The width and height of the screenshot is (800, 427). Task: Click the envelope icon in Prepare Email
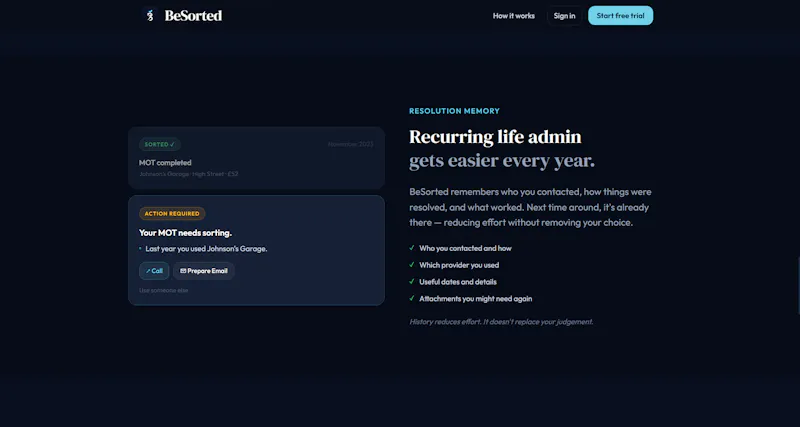pyautogui.click(x=183, y=271)
